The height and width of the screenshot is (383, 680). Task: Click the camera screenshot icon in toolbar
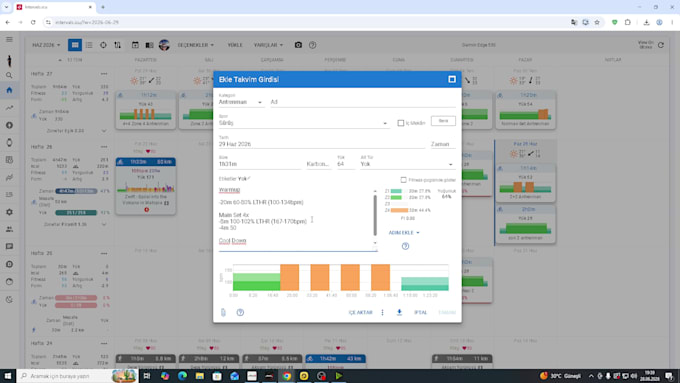coord(298,45)
